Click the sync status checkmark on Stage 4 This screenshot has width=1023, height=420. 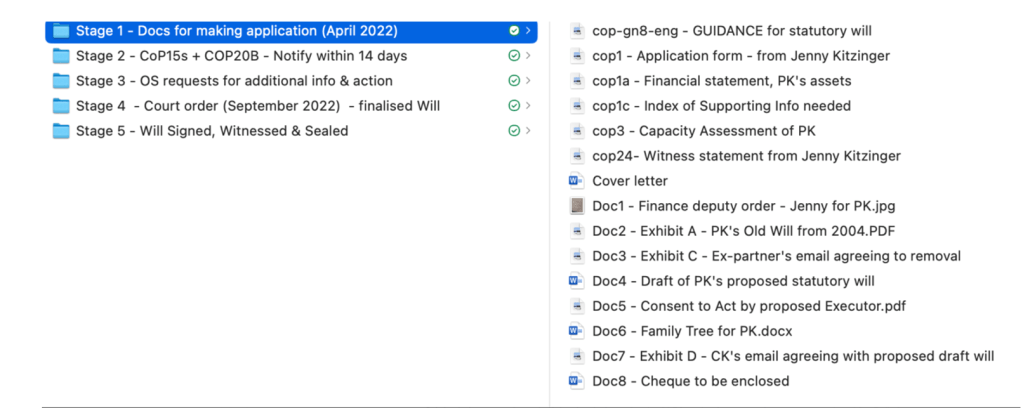pos(514,106)
